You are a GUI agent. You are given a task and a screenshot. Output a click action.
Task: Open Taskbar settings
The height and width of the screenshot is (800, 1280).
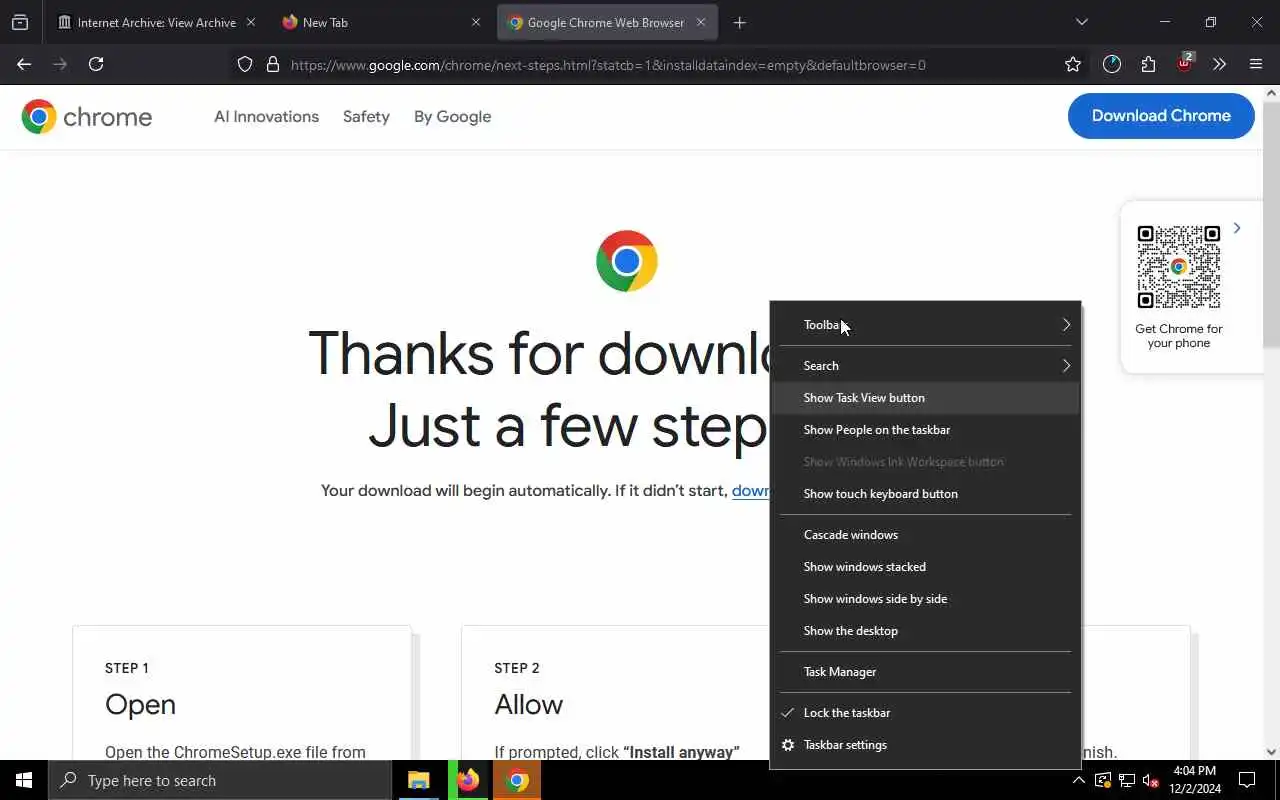tap(925, 745)
